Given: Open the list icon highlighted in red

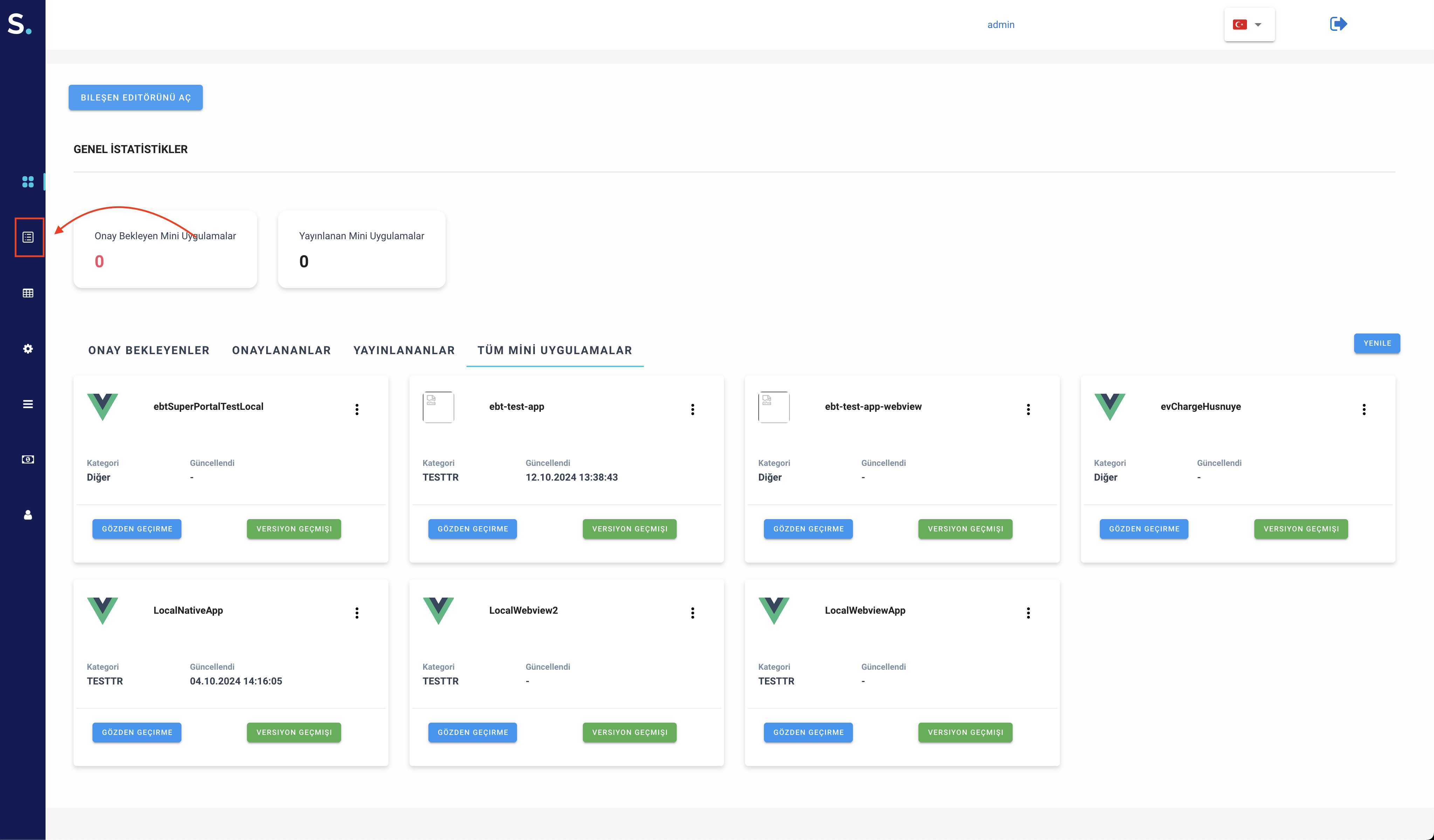Looking at the screenshot, I should (28, 237).
